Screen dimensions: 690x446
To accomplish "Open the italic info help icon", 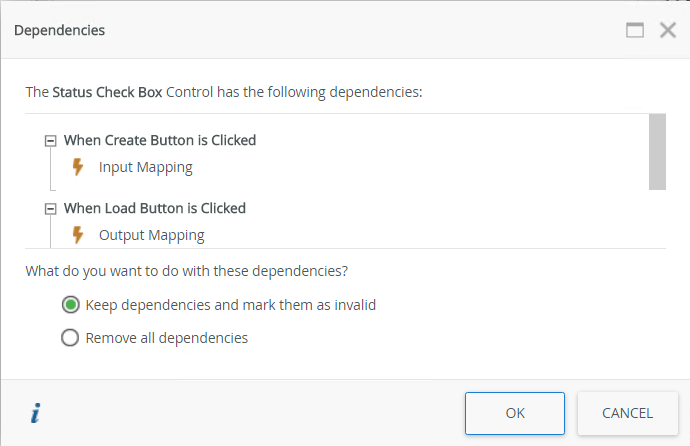I will tap(36, 413).
